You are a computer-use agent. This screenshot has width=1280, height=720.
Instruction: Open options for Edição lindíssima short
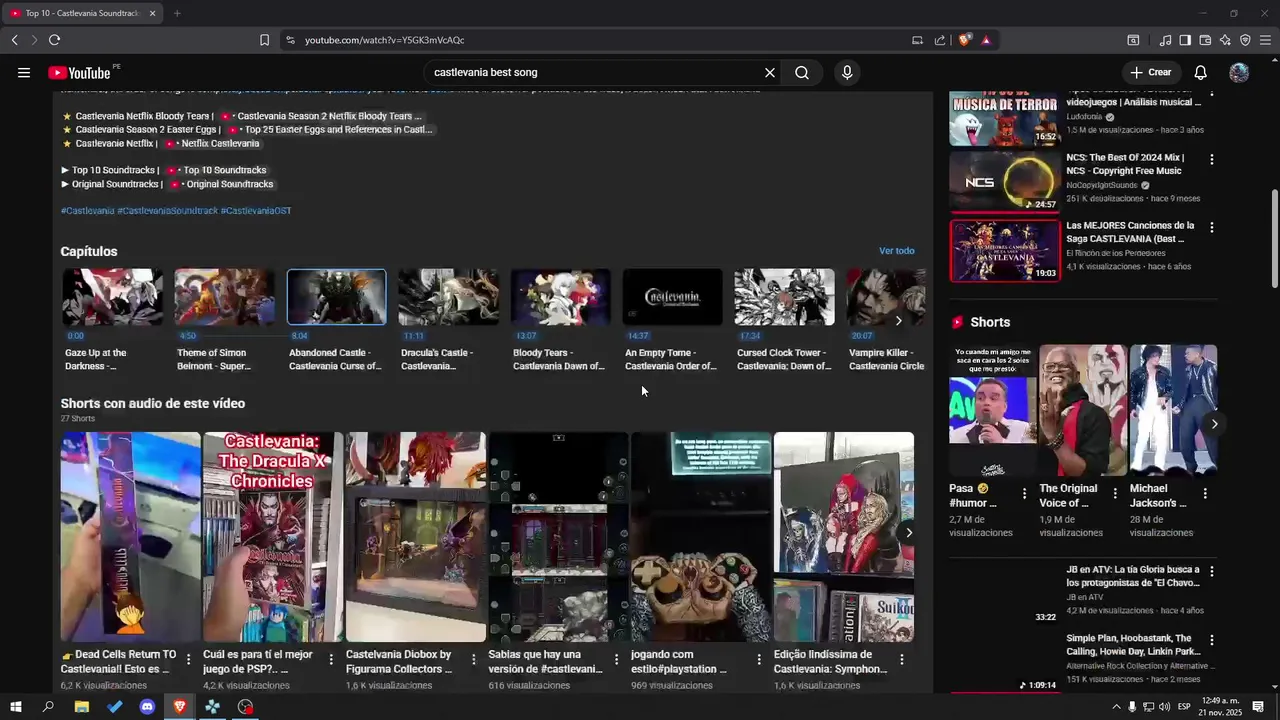tap(902, 660)
